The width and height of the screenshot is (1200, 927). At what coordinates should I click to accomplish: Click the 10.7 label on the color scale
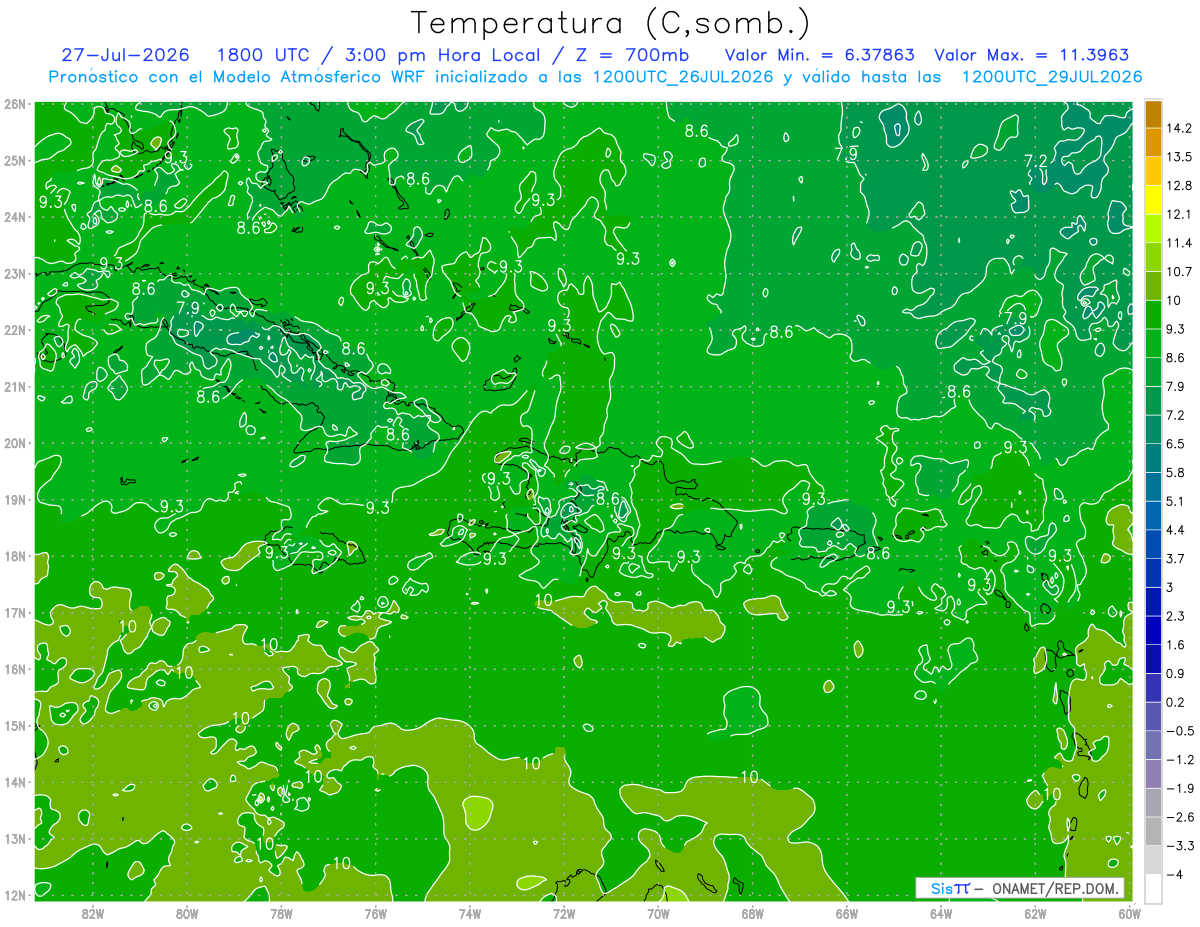(x=1178, y=271)
